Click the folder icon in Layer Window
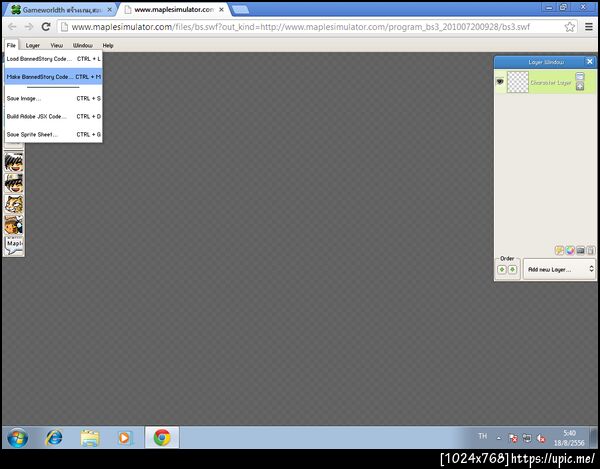This screenshot has width=600, height=469. pyautogui.click(x=580, y=251)
